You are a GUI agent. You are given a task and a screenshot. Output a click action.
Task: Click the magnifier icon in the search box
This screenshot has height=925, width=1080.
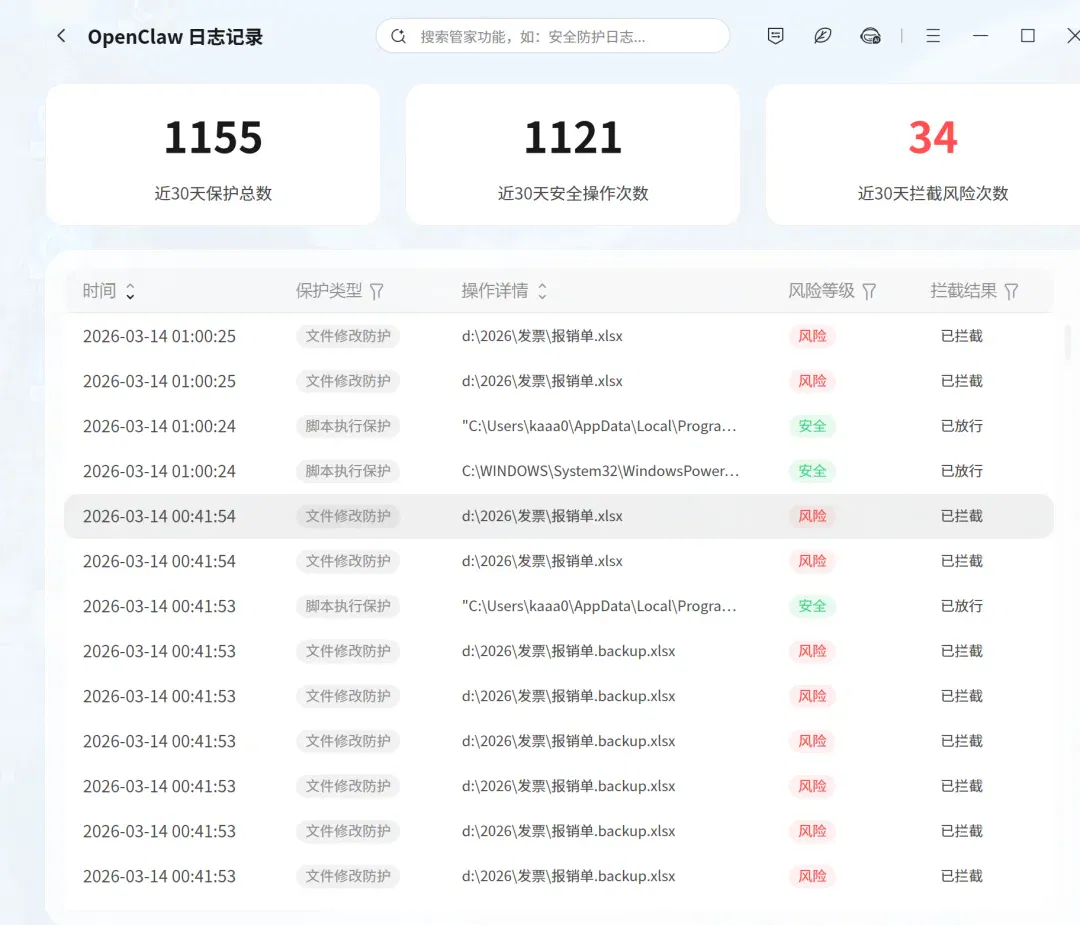tap(398, 36)
